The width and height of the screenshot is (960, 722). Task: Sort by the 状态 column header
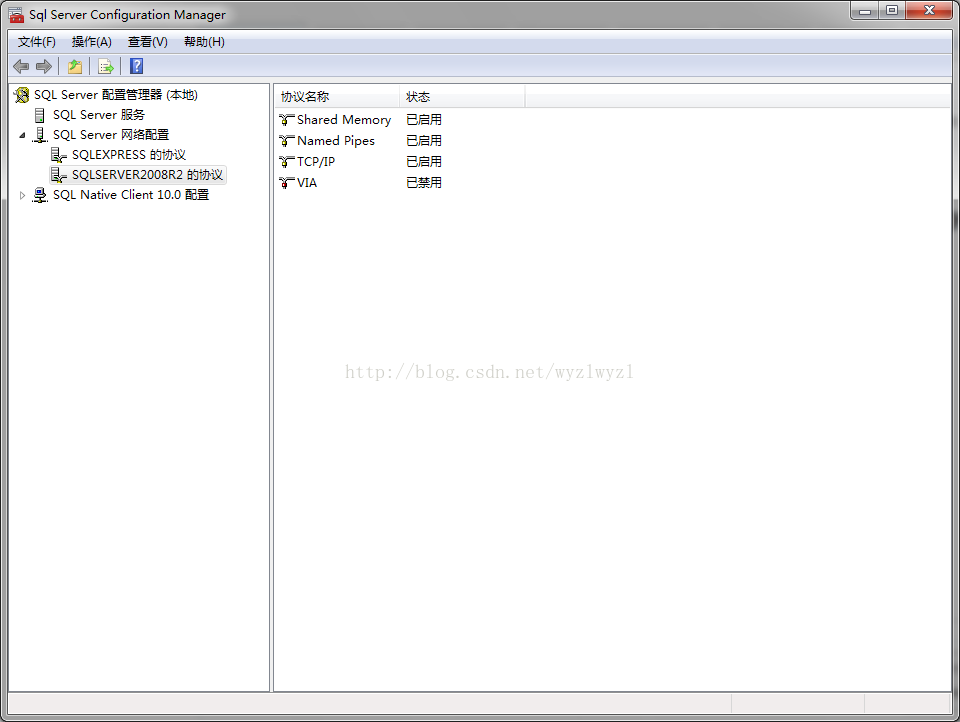(462, 97)
